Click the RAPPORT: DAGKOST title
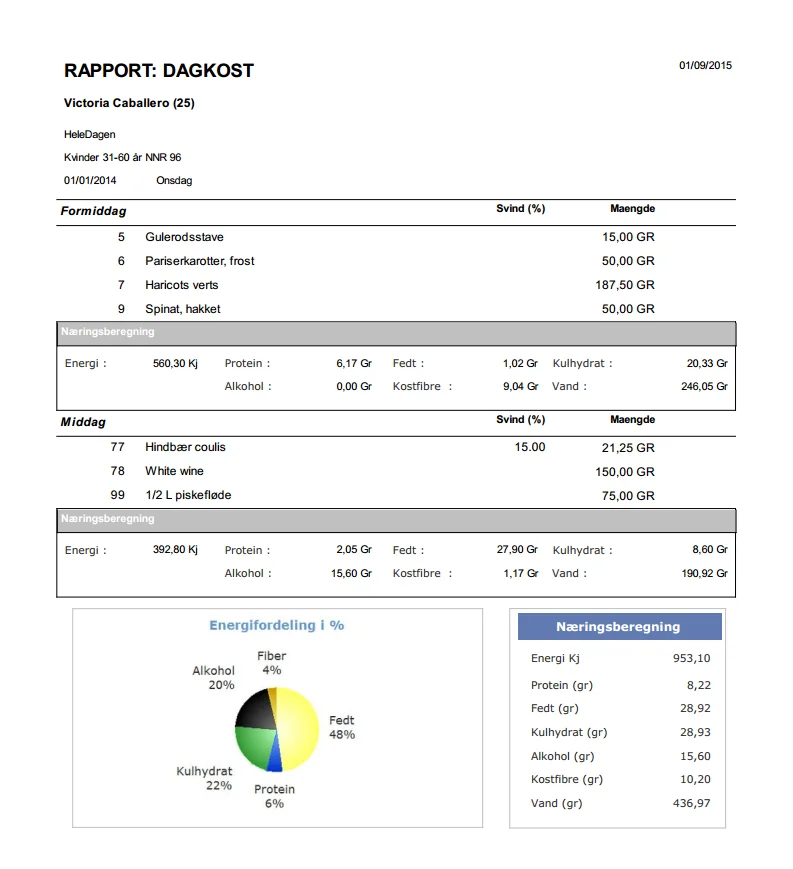 click(159, 71)
